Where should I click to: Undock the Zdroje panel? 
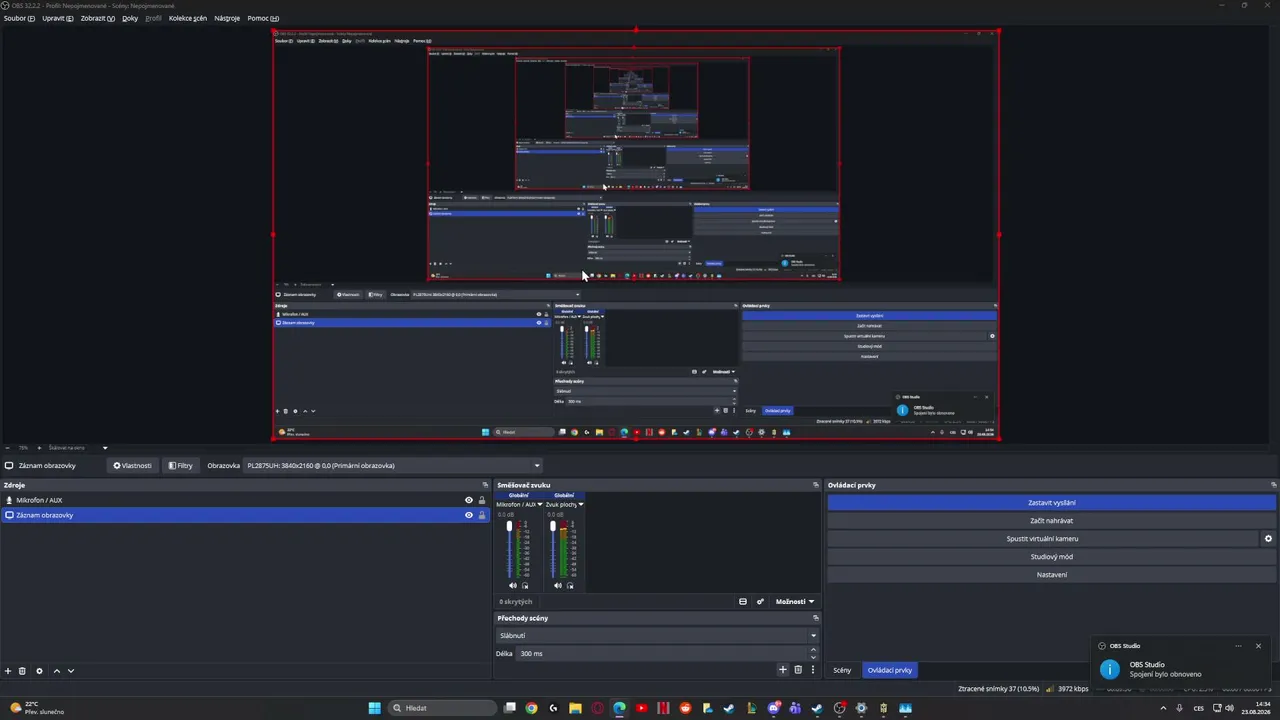tap(485, 485)
